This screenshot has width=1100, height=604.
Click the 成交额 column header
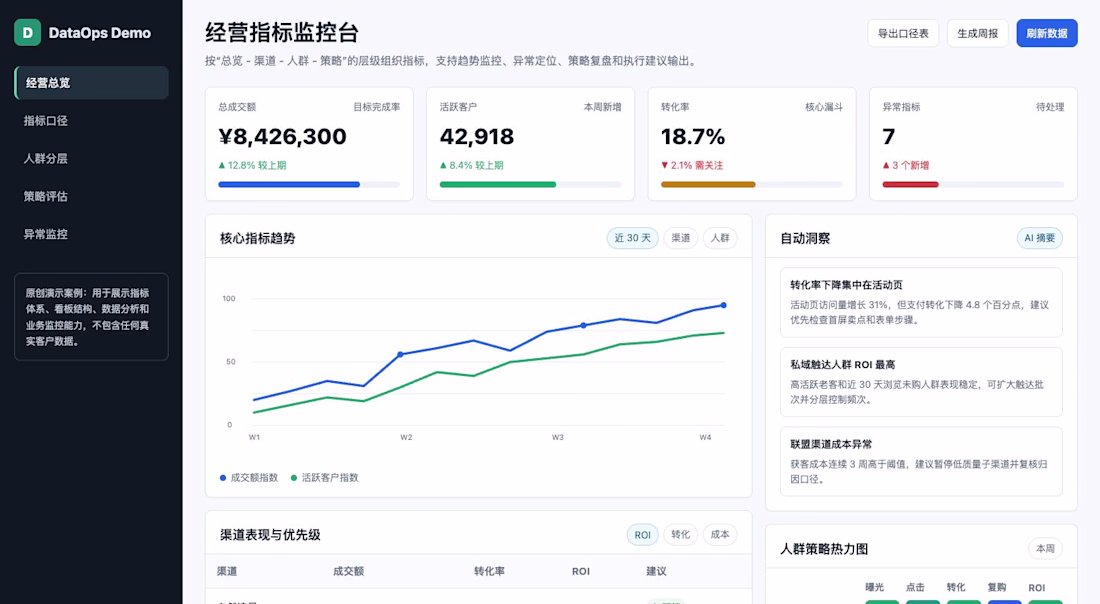pyautogui.click(x=348, y=571)
